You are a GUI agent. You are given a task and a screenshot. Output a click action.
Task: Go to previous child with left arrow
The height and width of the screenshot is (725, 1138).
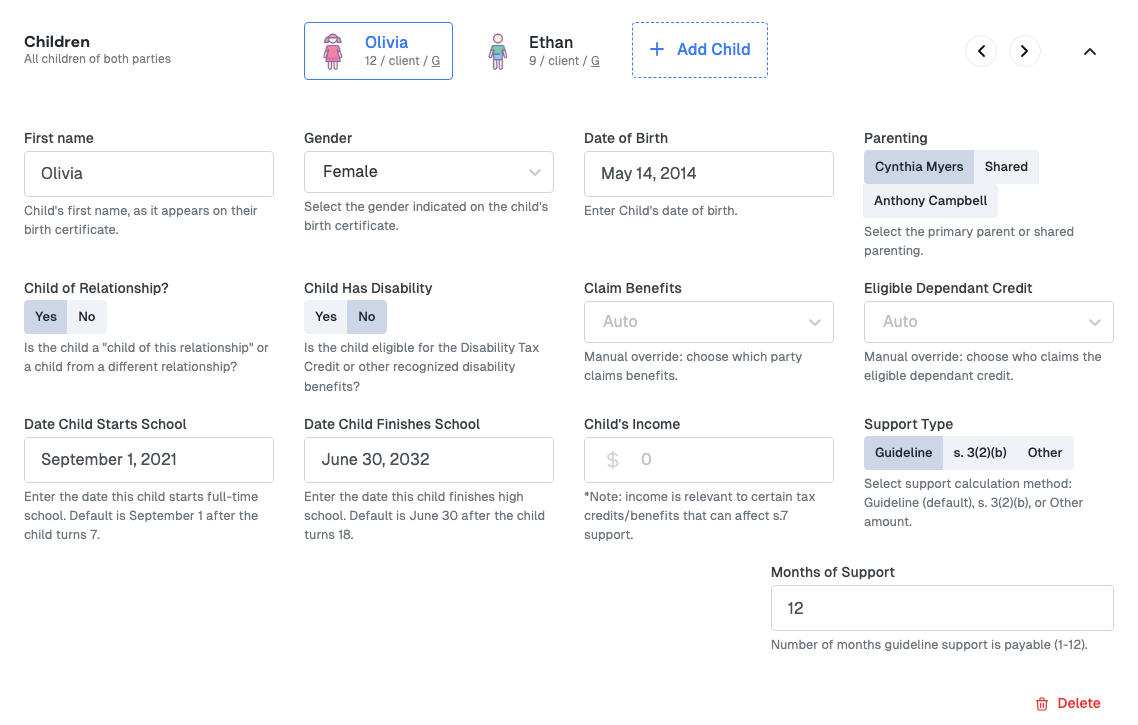coord(981,51)
